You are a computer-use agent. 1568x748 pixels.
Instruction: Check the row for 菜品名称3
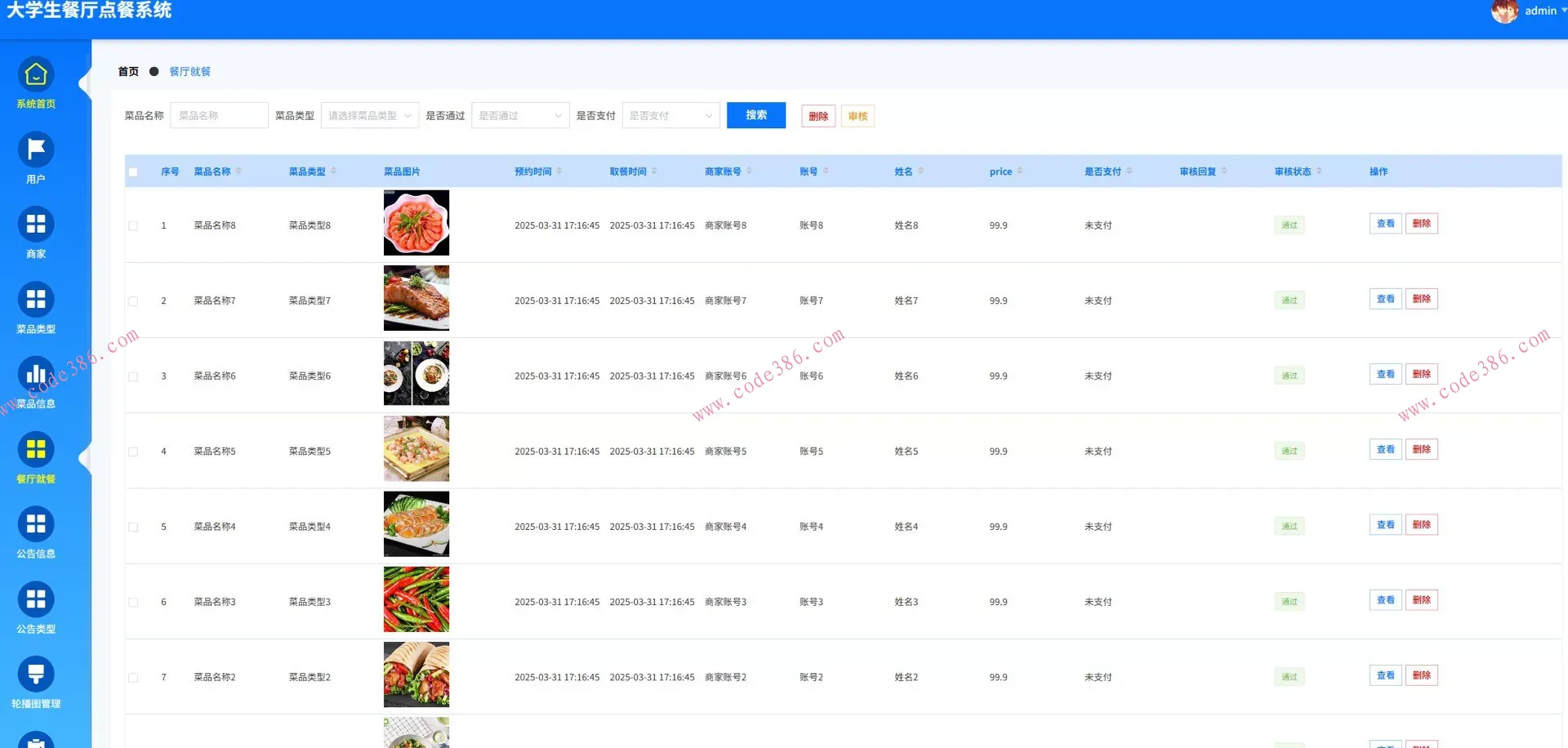[x=133, y=603]
